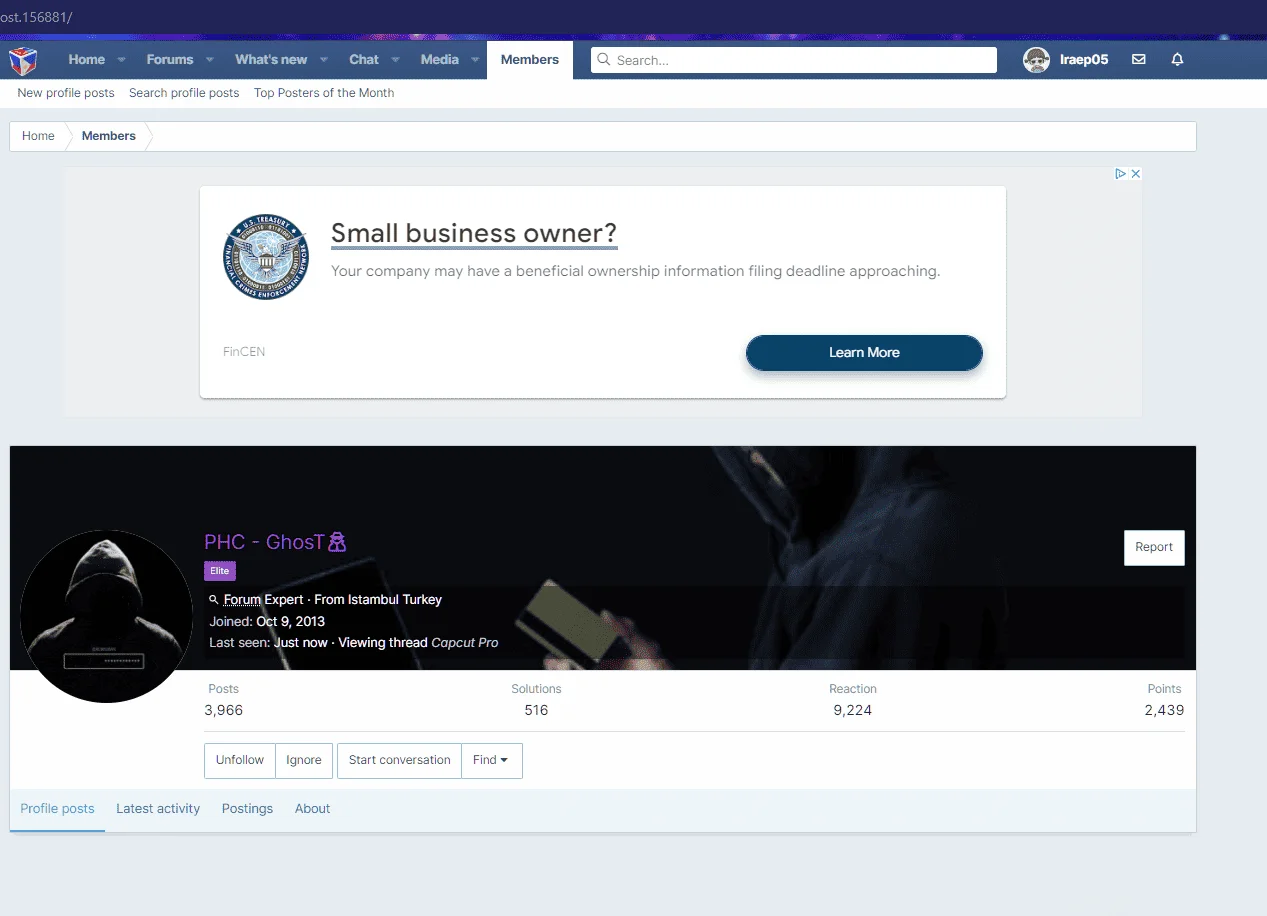Open Top Posters of the Month
The image size is (1267, 916).
pos(324,93)
